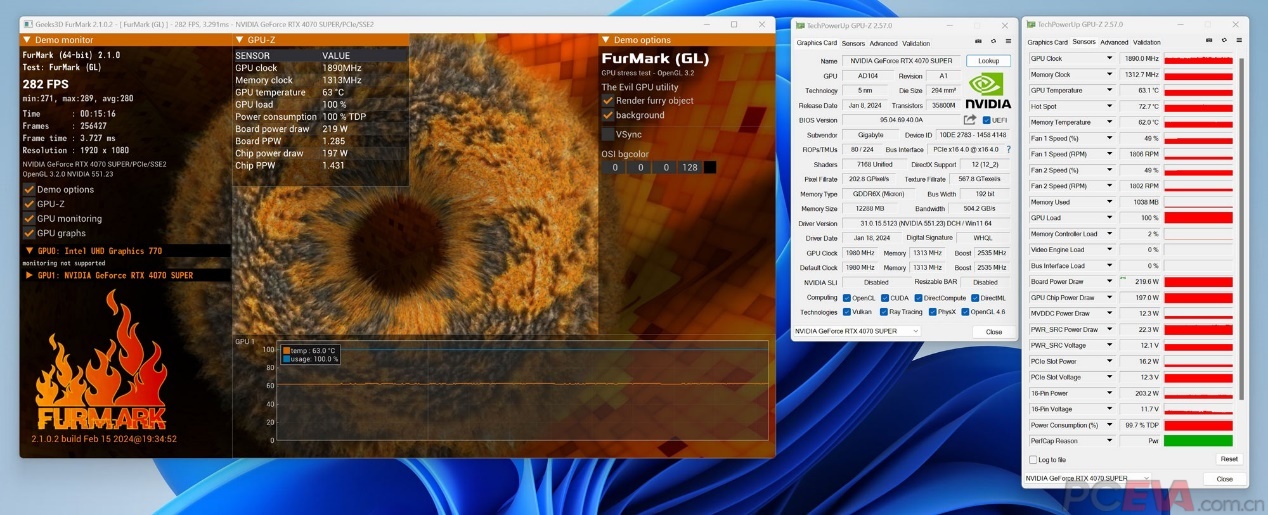Click the GPU-Z Graphics Card window title icon
1268x515 pixels.
(x=799, y=23)
